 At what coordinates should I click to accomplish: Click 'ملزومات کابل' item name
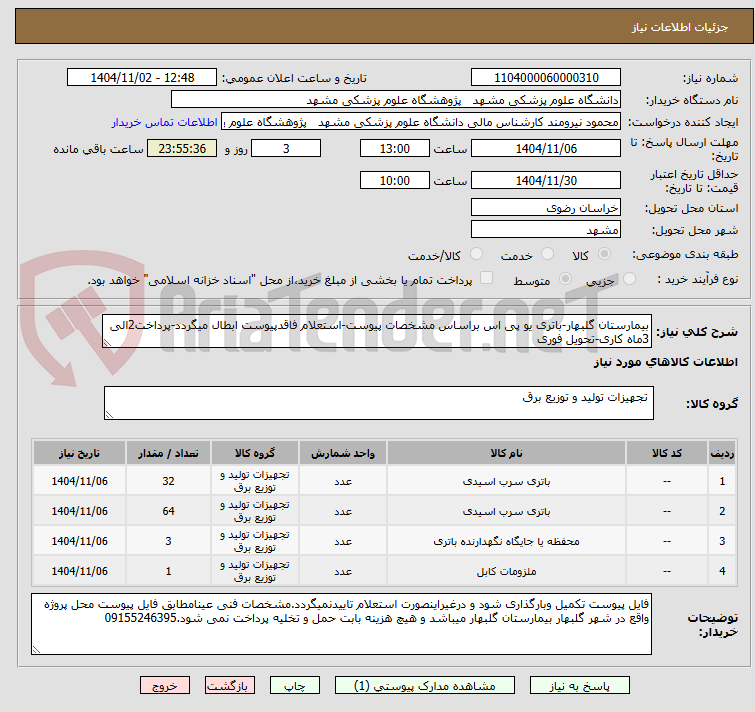coord(506,571)
